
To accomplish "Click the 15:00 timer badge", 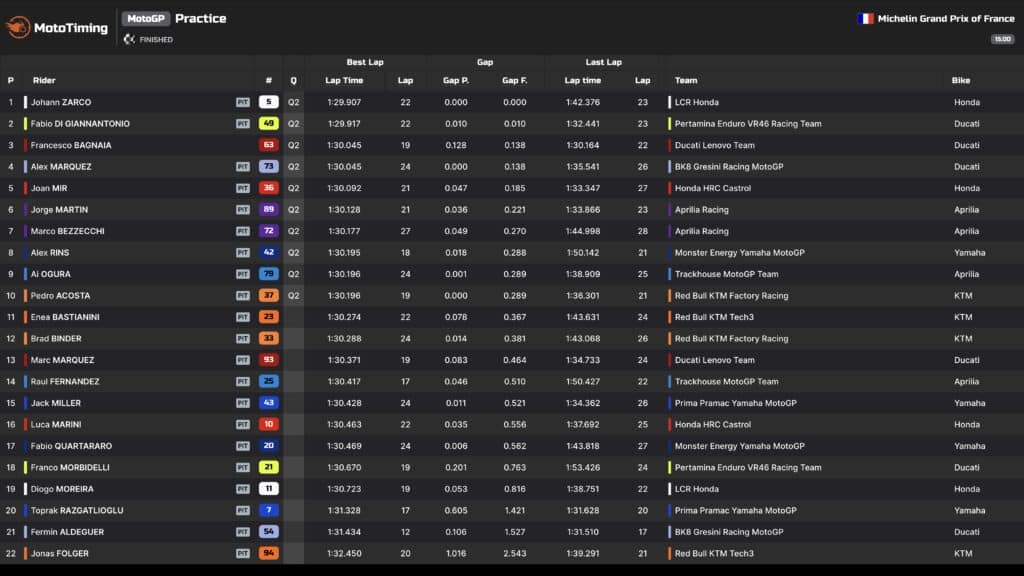I will (1002, 39).
